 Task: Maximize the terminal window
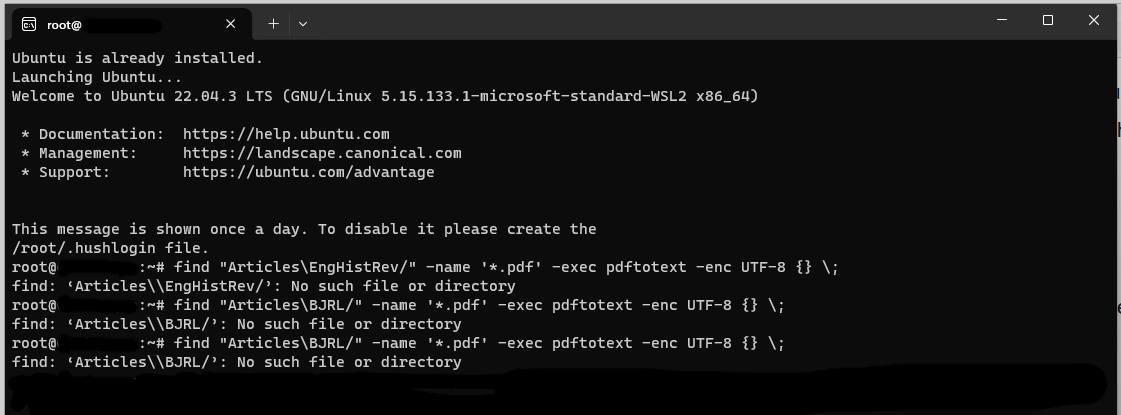click(x=1047, y=20)
